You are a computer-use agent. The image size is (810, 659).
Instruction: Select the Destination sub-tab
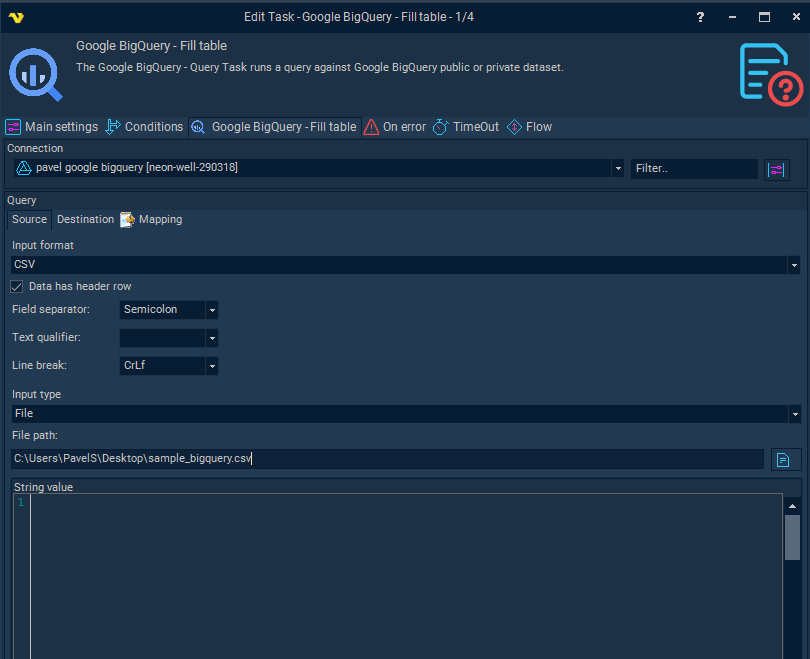pos(85,219)
